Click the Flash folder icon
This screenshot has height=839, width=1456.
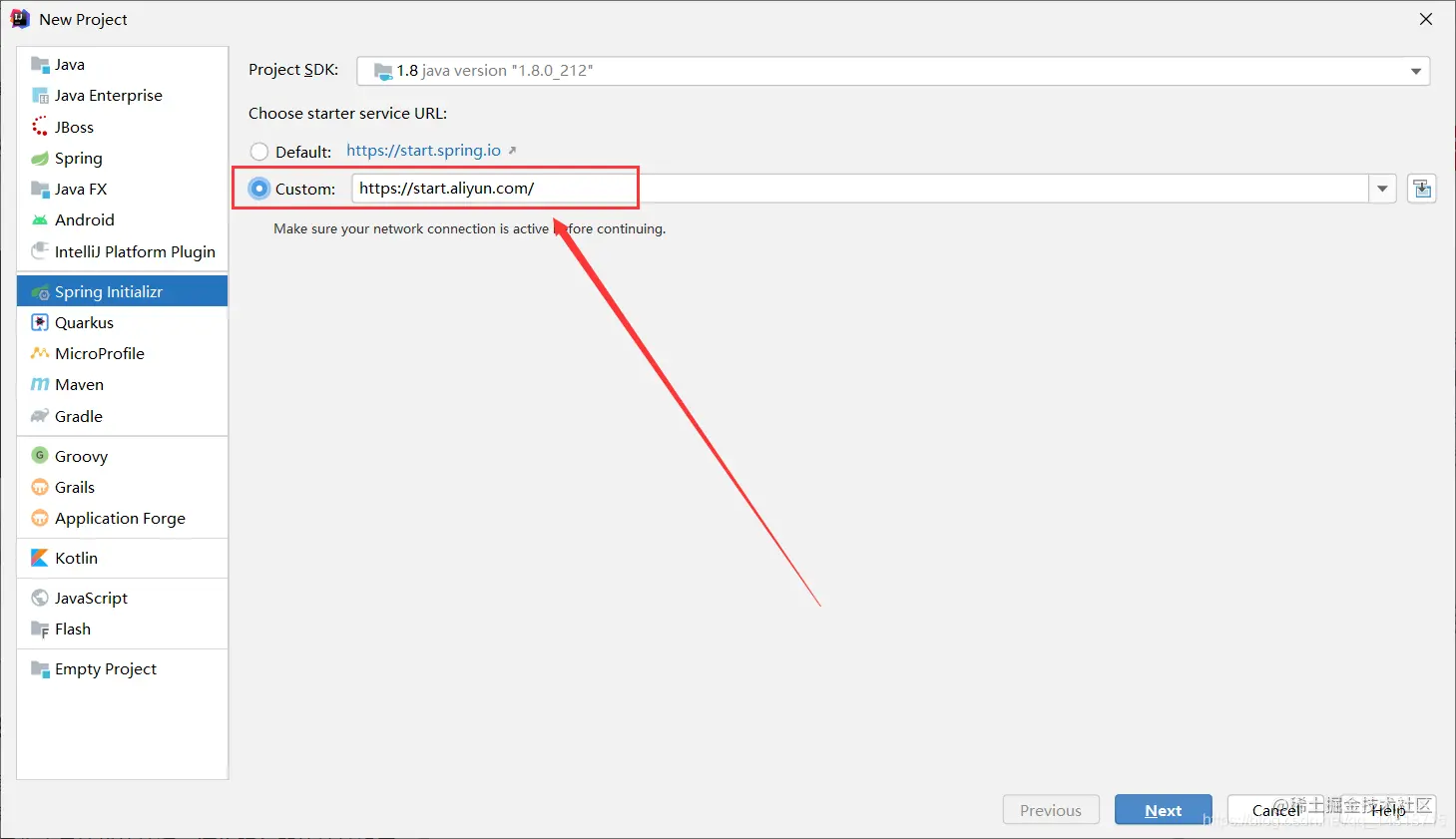[40, 629]
